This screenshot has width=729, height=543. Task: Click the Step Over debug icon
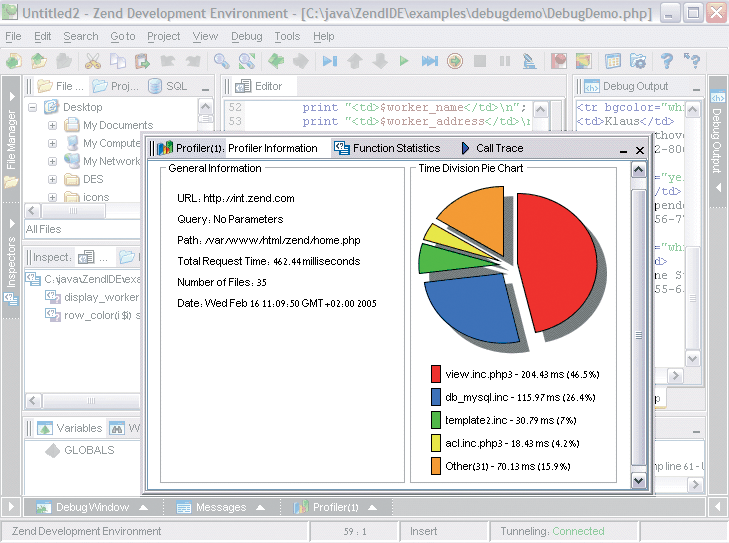pos(330,61)
